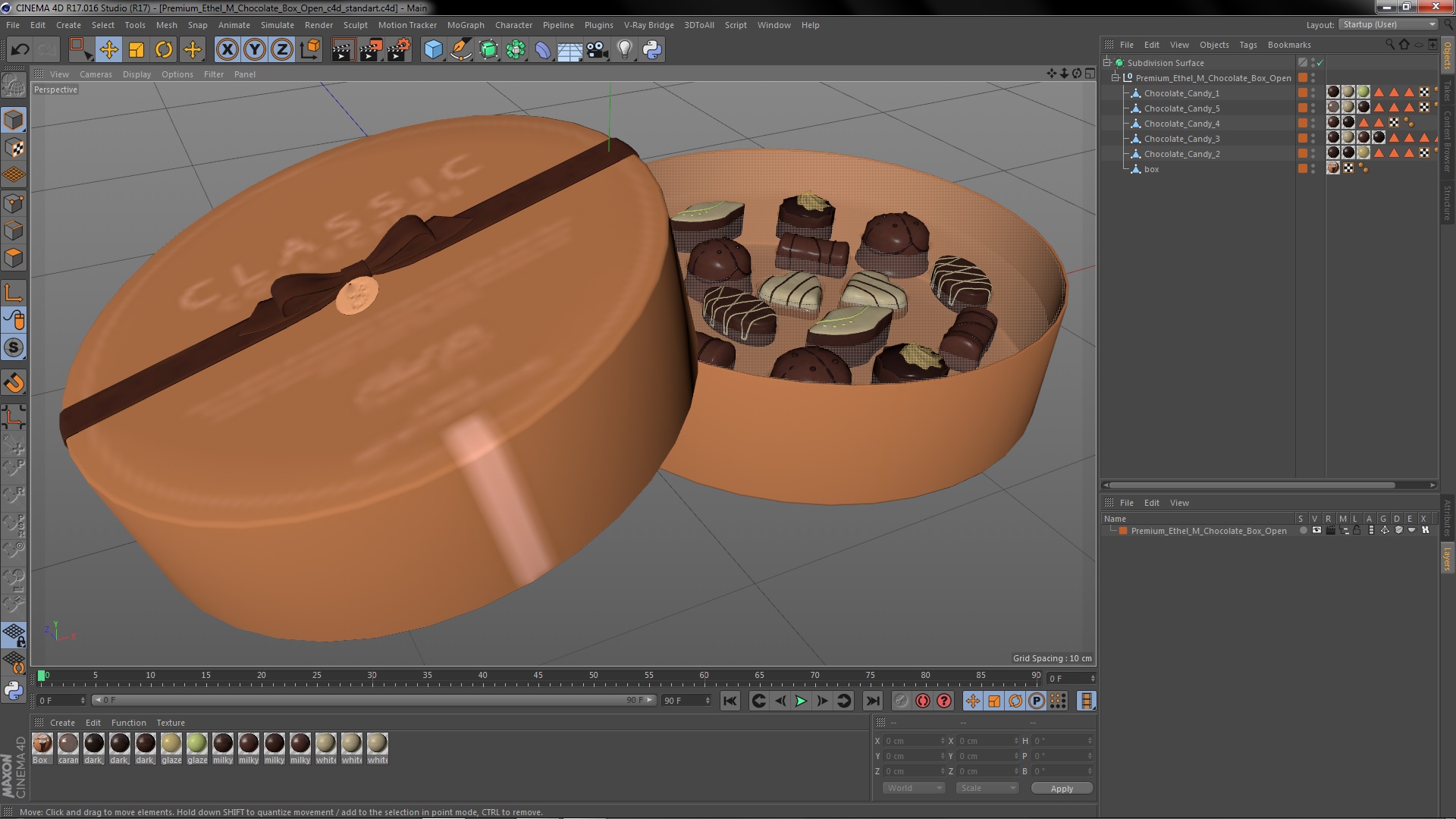Viewport: 1456px width, 819px height.
Task: Add a floor/environment object
Action: click(x=570, y=50)
